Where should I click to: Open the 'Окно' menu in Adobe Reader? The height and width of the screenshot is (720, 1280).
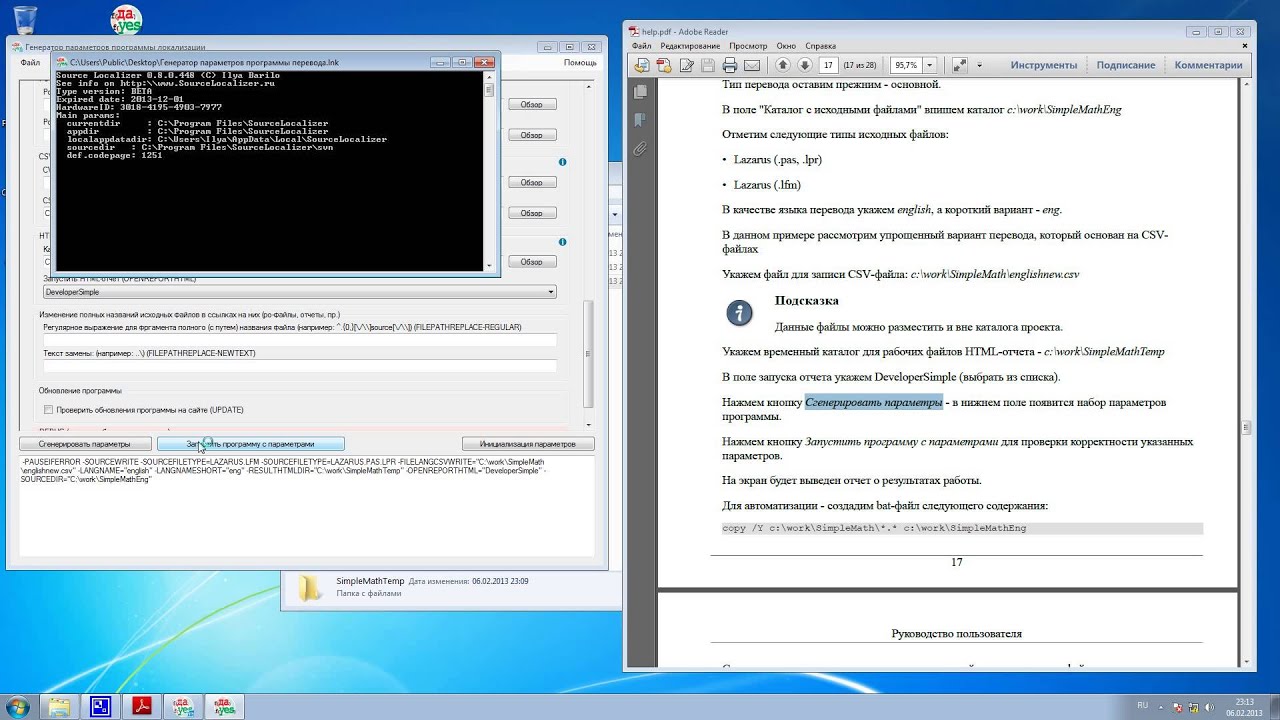786,46
